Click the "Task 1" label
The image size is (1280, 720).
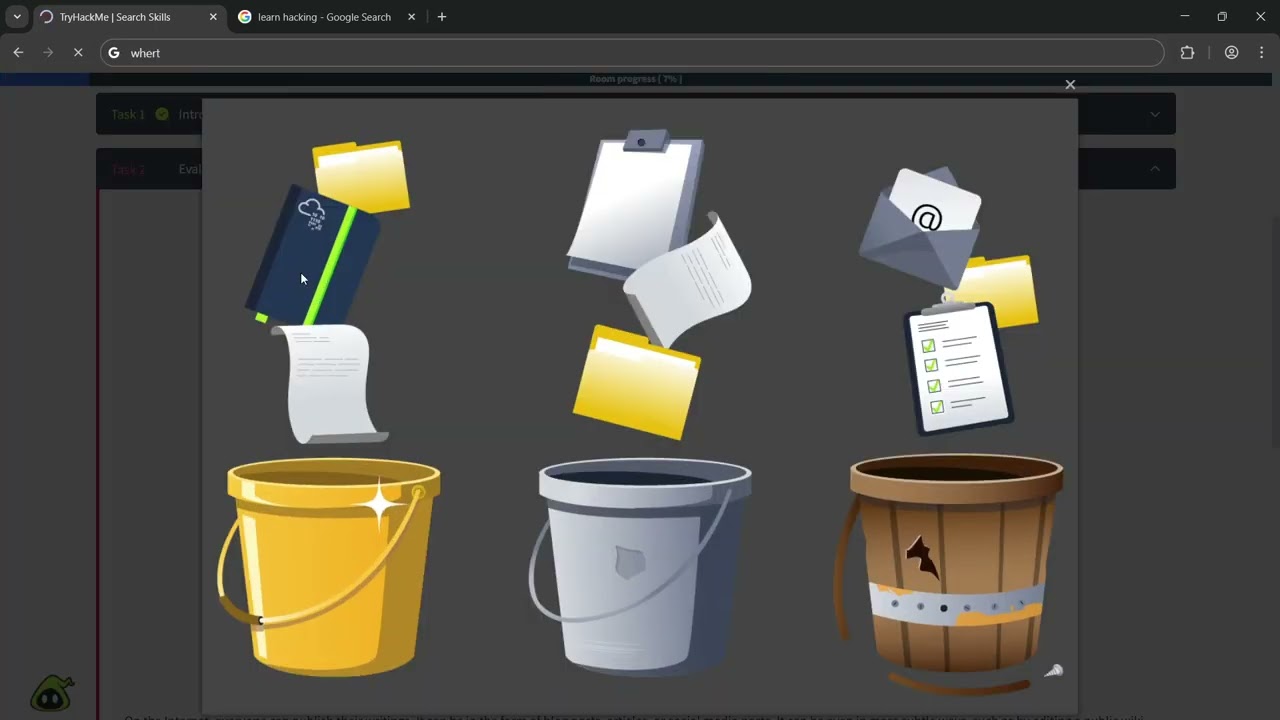(128, 114)
